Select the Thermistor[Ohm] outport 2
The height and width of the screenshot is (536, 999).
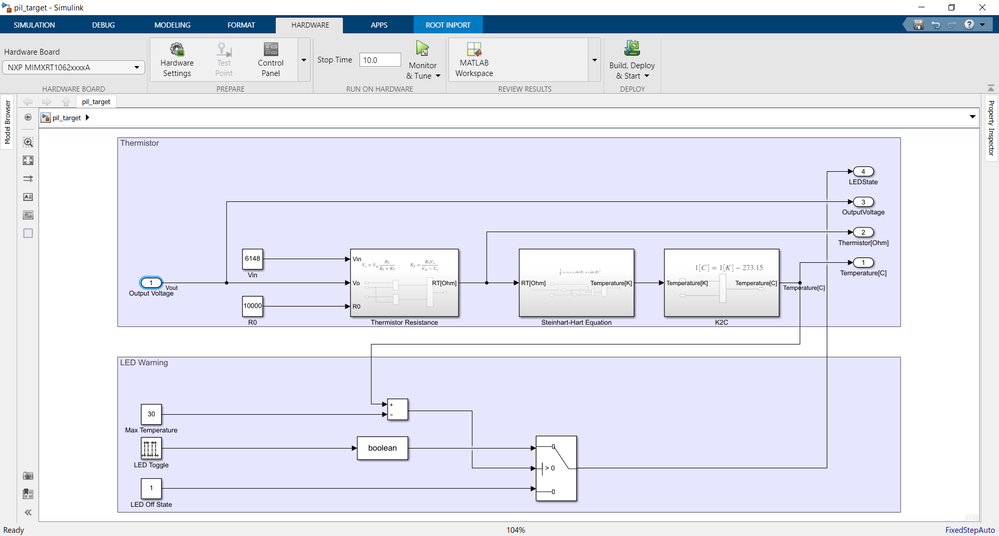(863, 233)
